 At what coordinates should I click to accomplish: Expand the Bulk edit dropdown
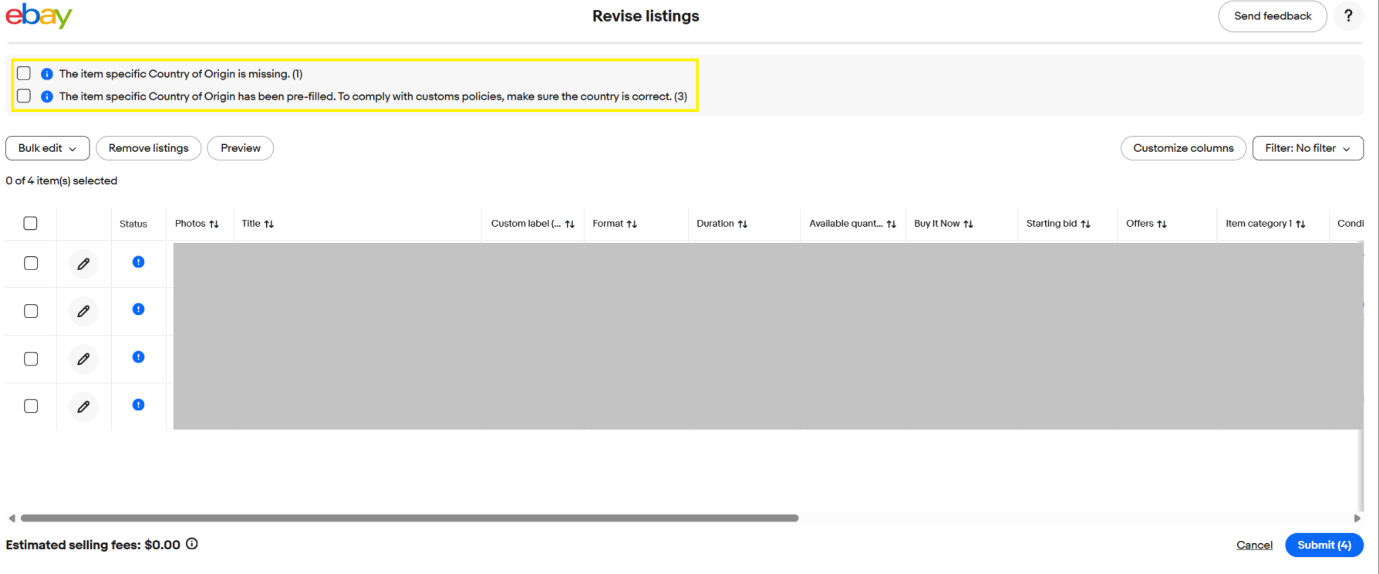(x=47, y=148)
